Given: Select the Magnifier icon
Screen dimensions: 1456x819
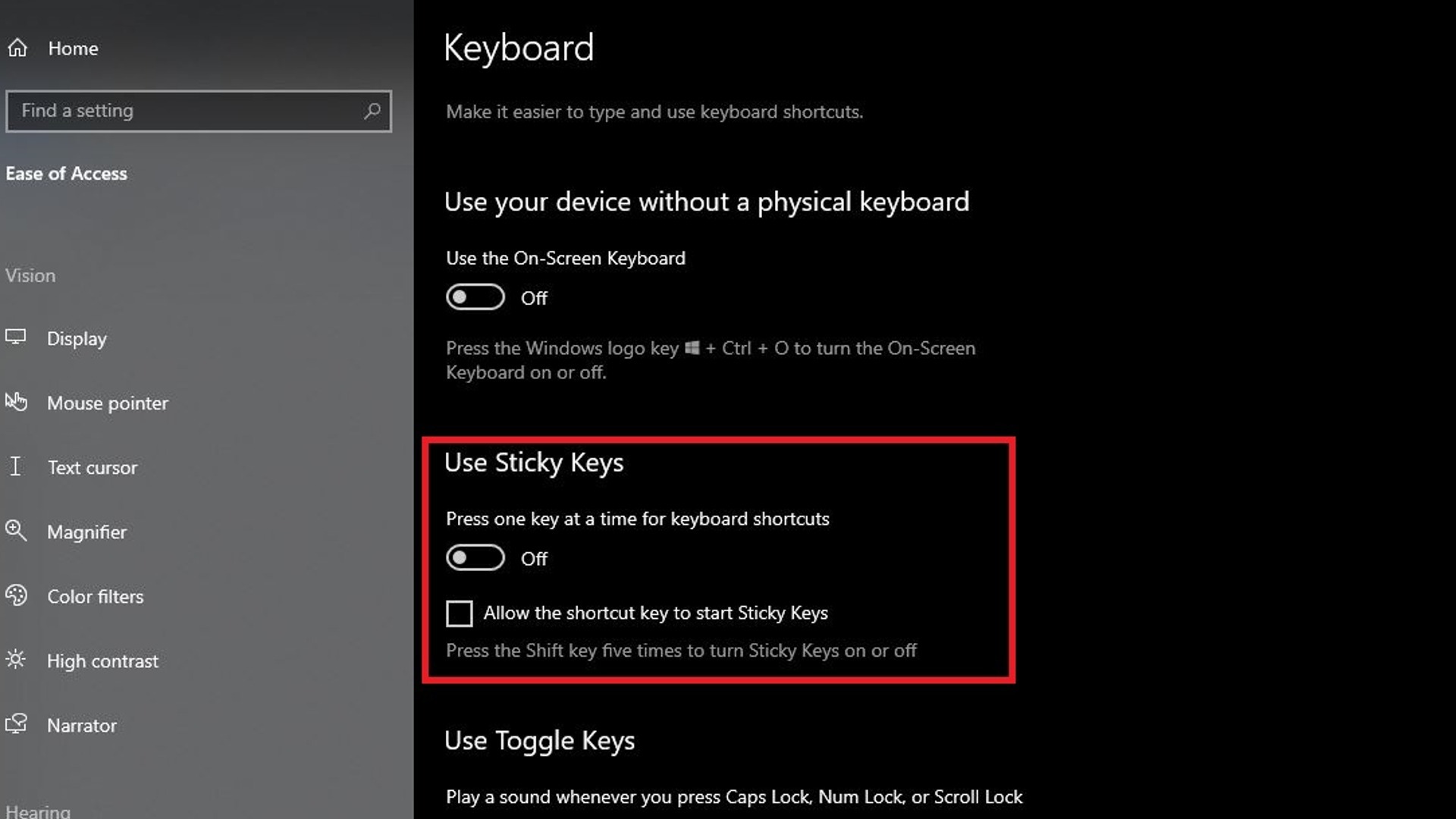Looking at the screenshot, I should (17, 532).
